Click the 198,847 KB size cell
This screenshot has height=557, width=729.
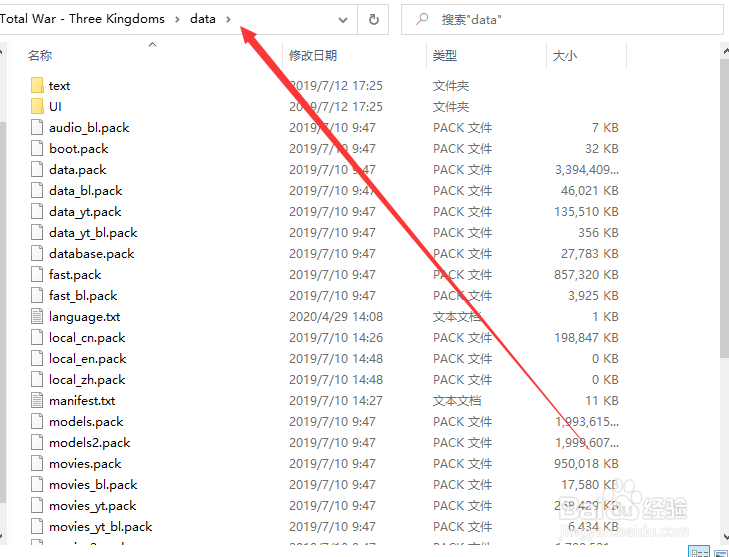pos(586,338)
